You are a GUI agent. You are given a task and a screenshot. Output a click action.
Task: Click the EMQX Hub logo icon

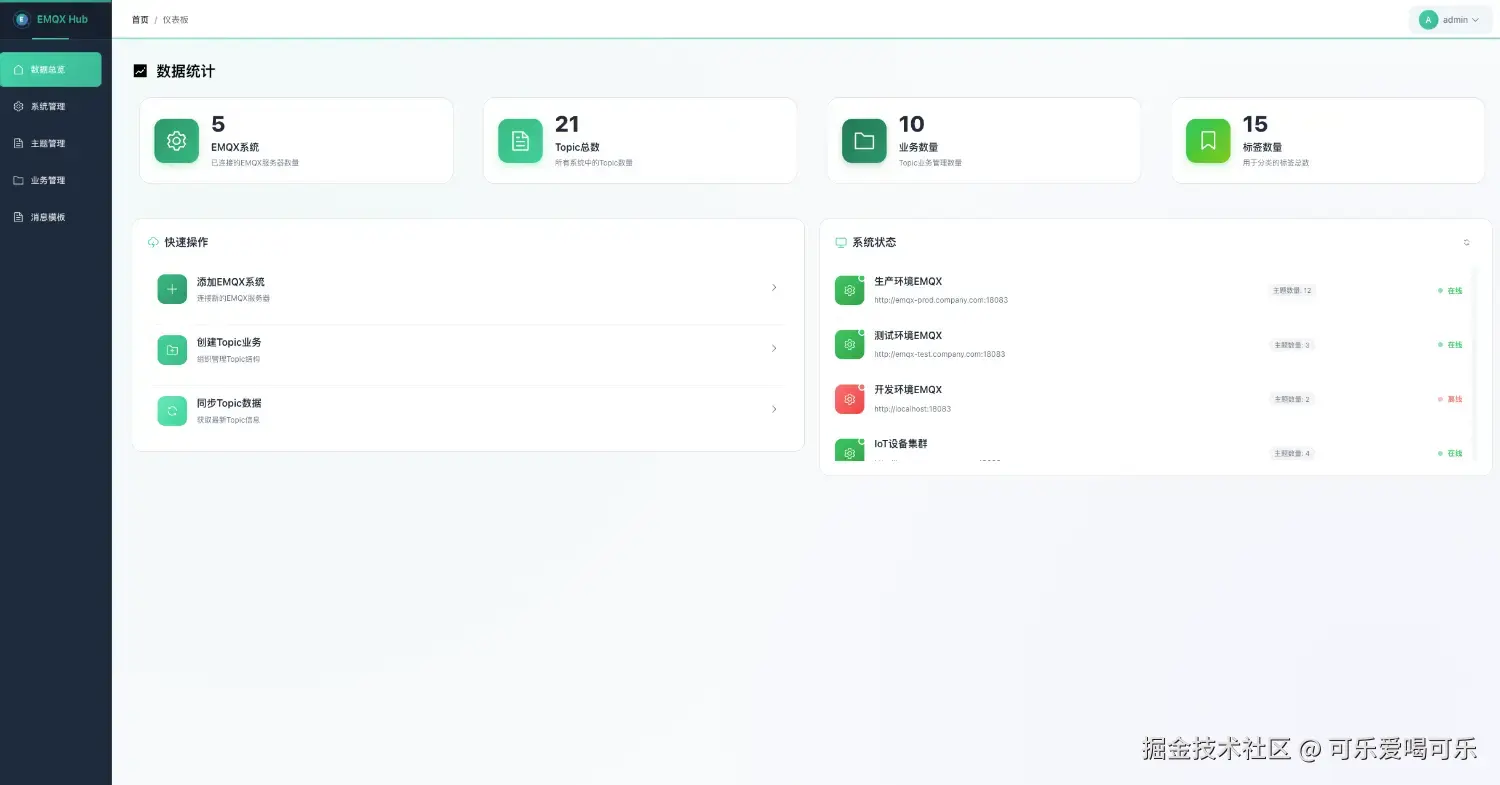[22, 19]
